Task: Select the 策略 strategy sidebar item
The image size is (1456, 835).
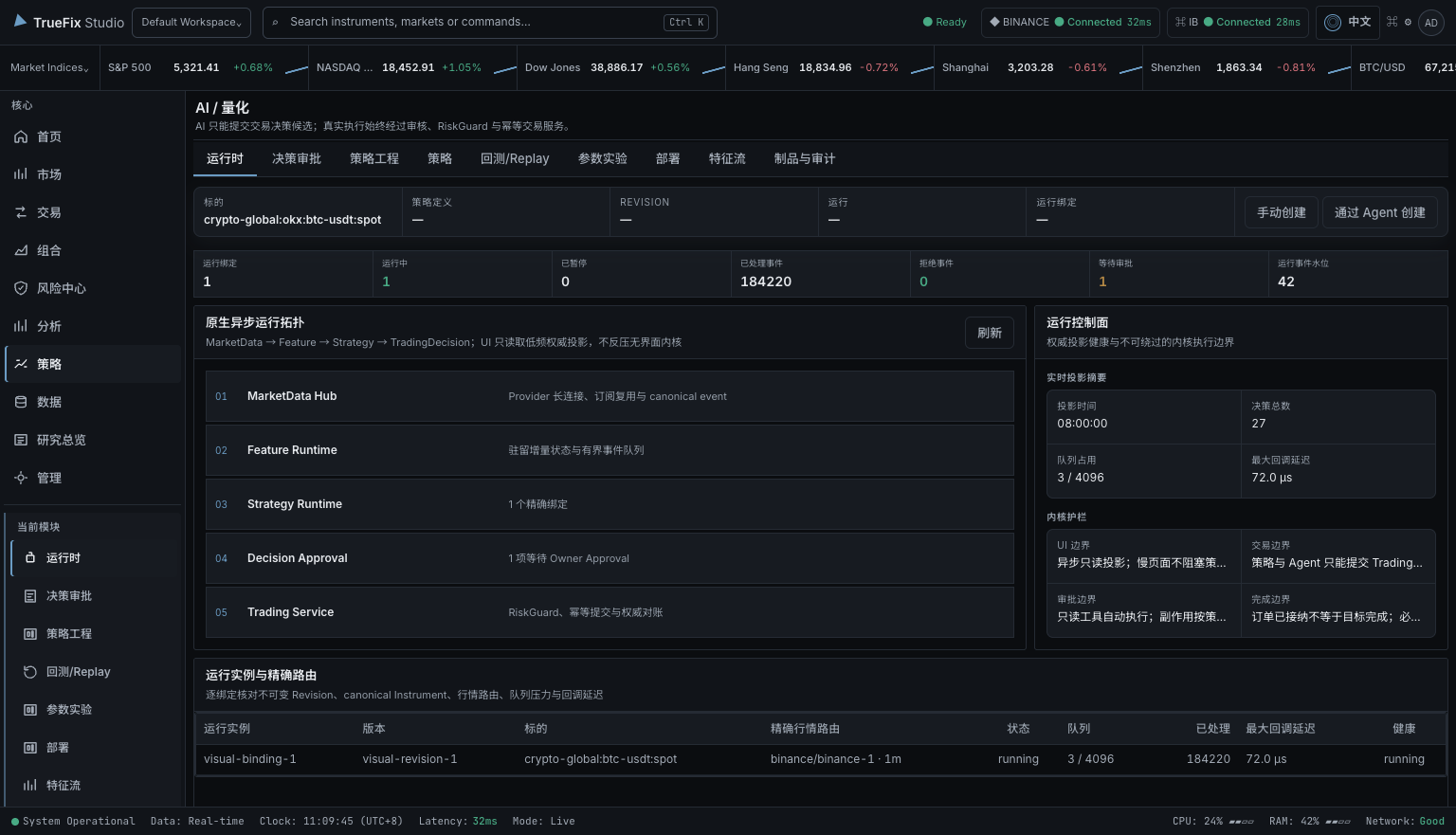Action: click(x=93, y=364)
